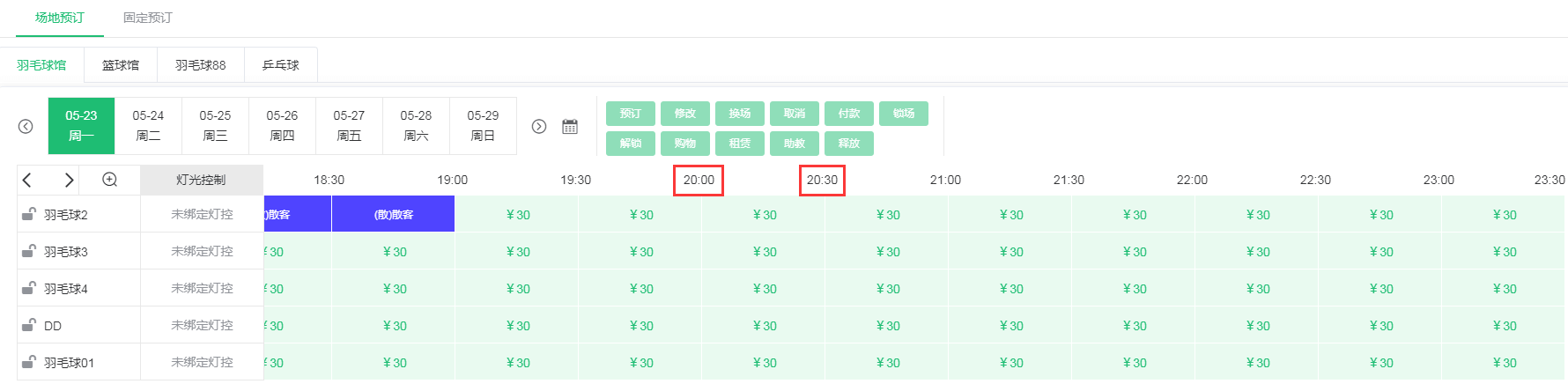Select the 篮球馆 venue tab

[x=121, y=65]
